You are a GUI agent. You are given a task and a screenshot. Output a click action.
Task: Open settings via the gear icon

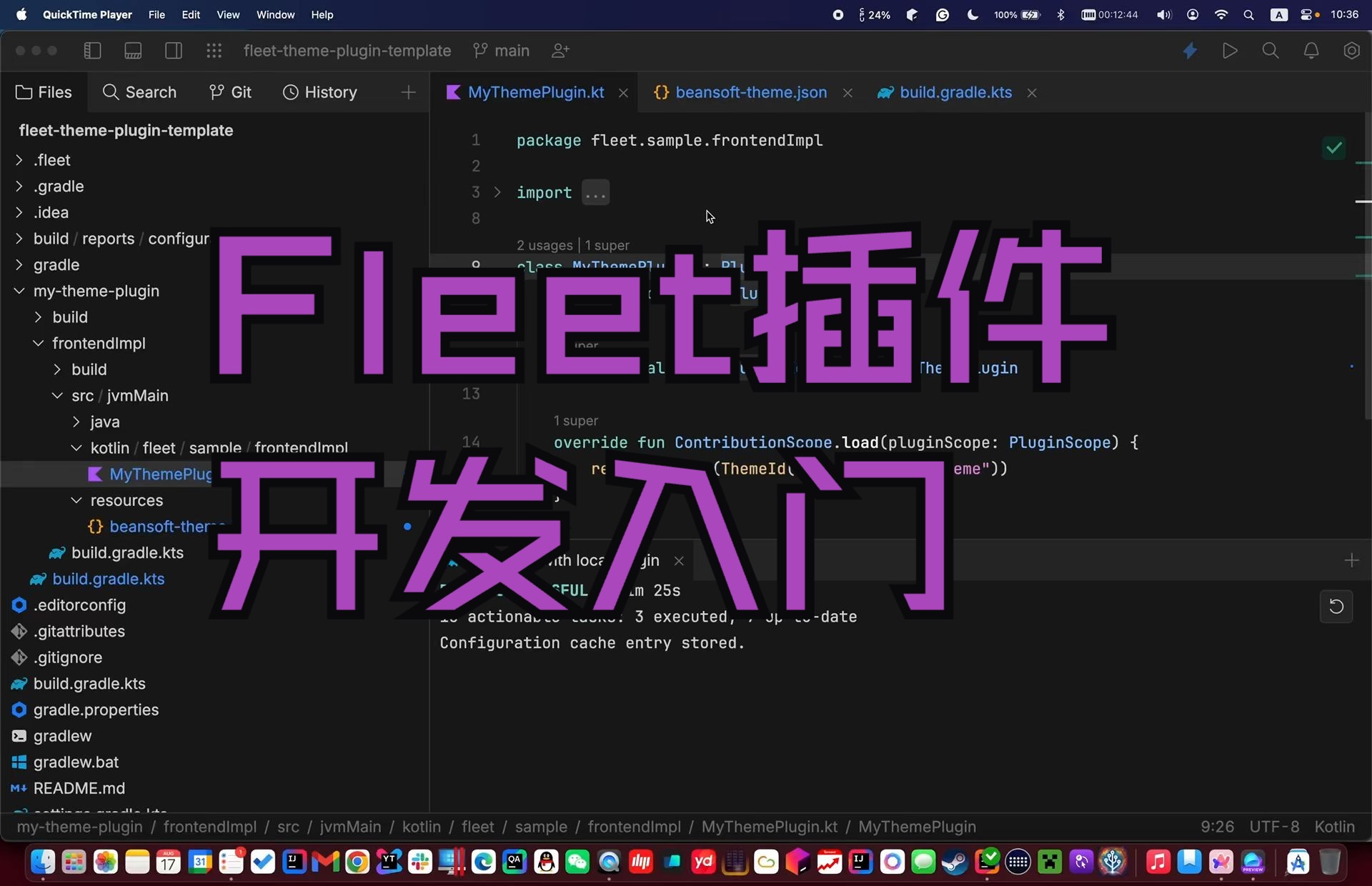(1353, 50)
